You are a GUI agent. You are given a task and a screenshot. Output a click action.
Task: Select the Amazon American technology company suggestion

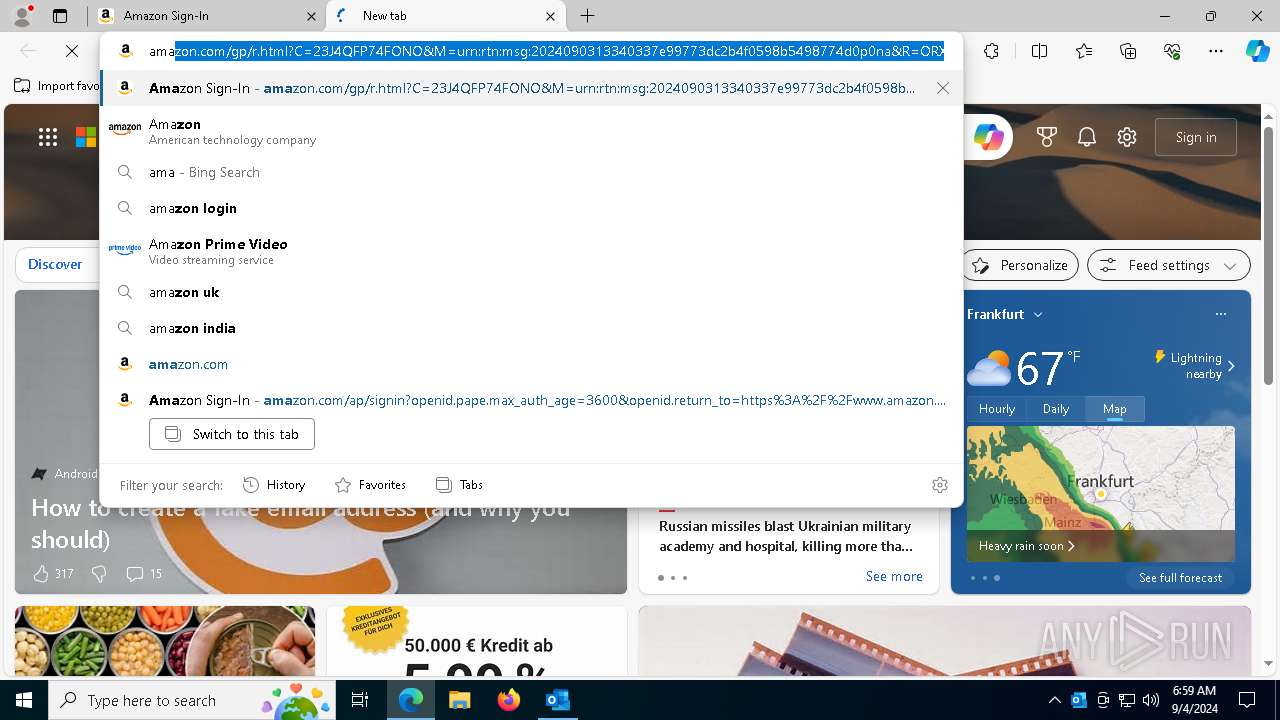click(x=531, y=131)
